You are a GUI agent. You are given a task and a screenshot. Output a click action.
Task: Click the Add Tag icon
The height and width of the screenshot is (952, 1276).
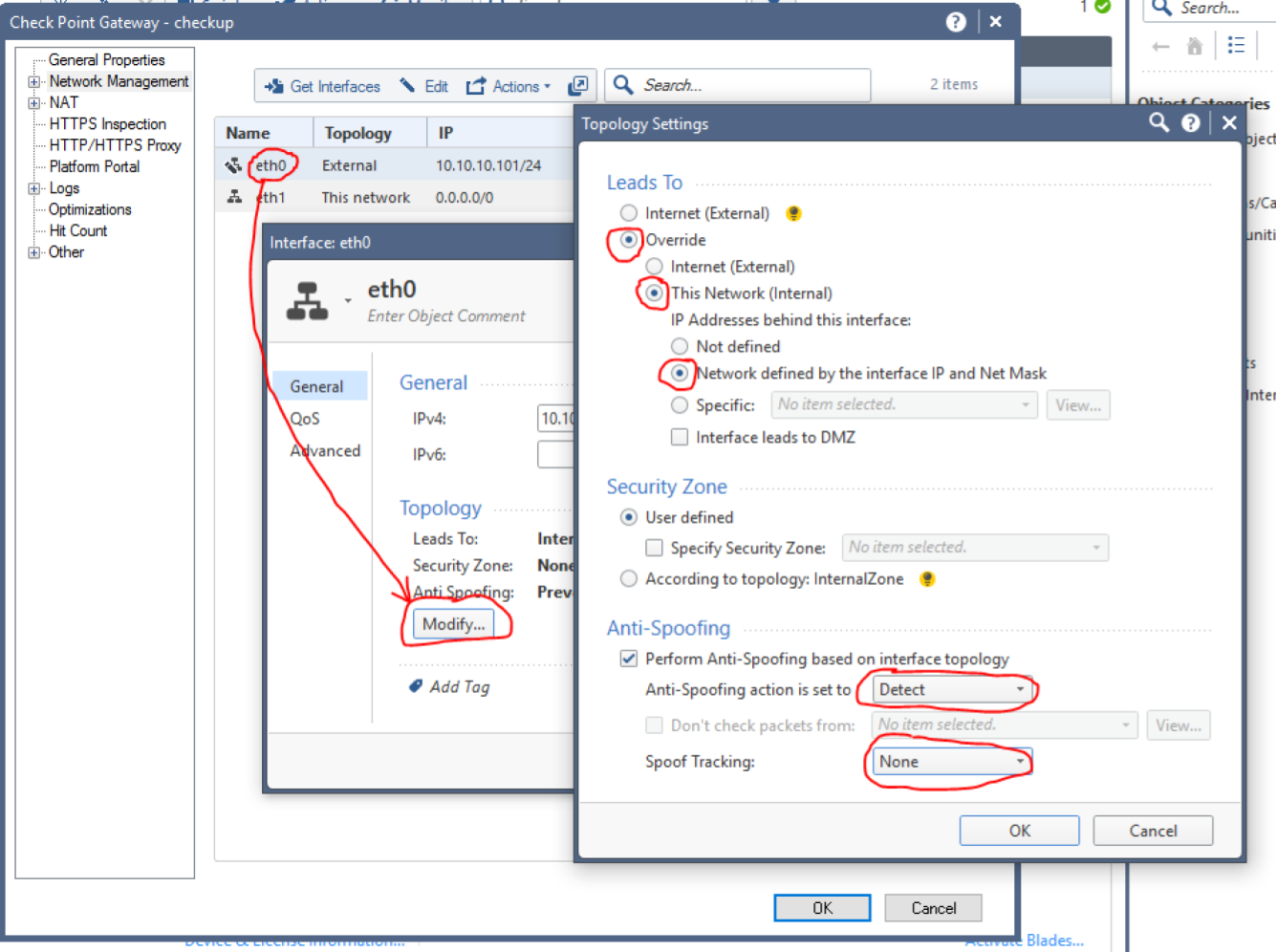416,686
